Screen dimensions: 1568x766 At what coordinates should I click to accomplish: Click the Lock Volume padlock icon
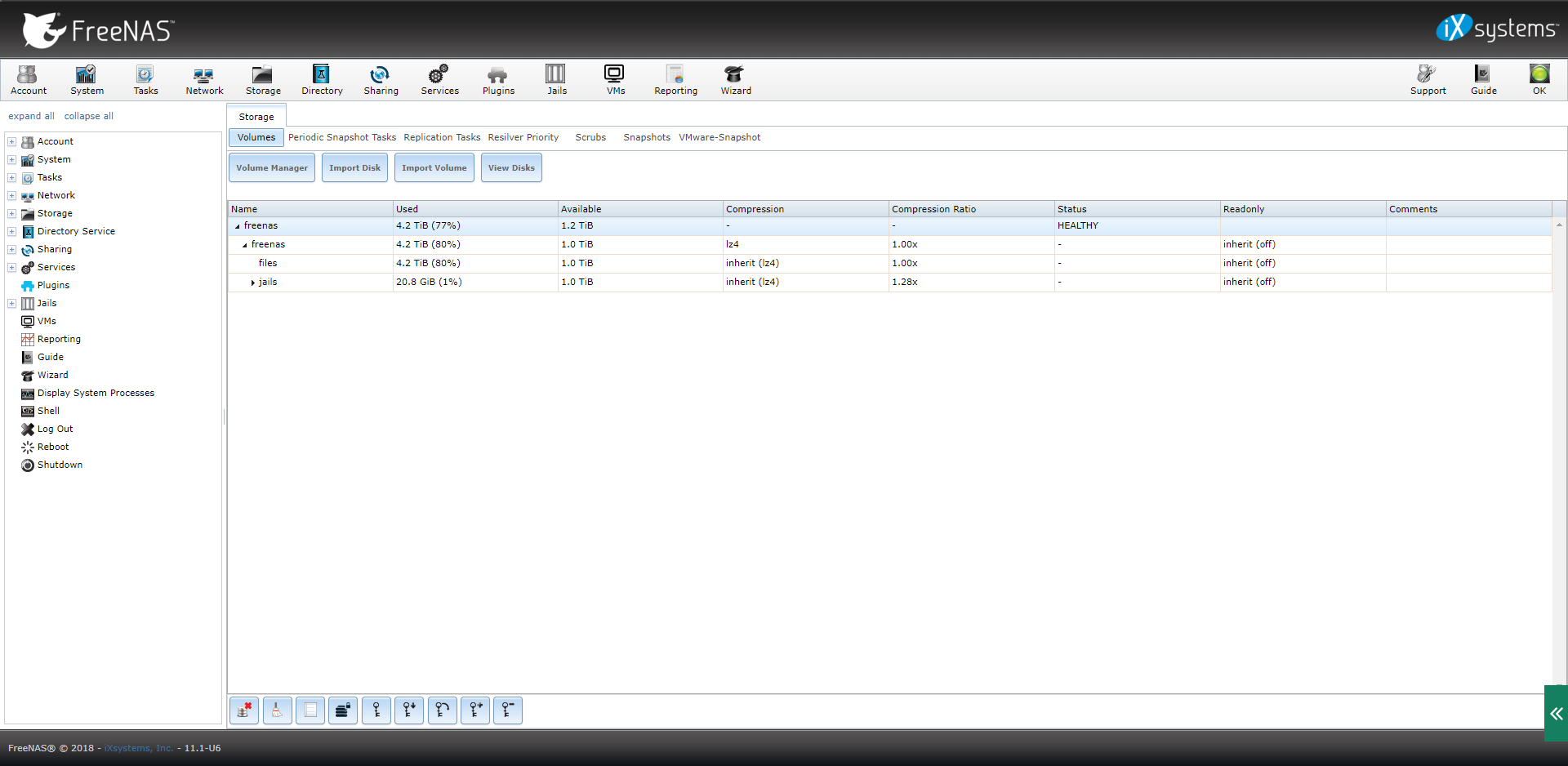tap(343, 710)
